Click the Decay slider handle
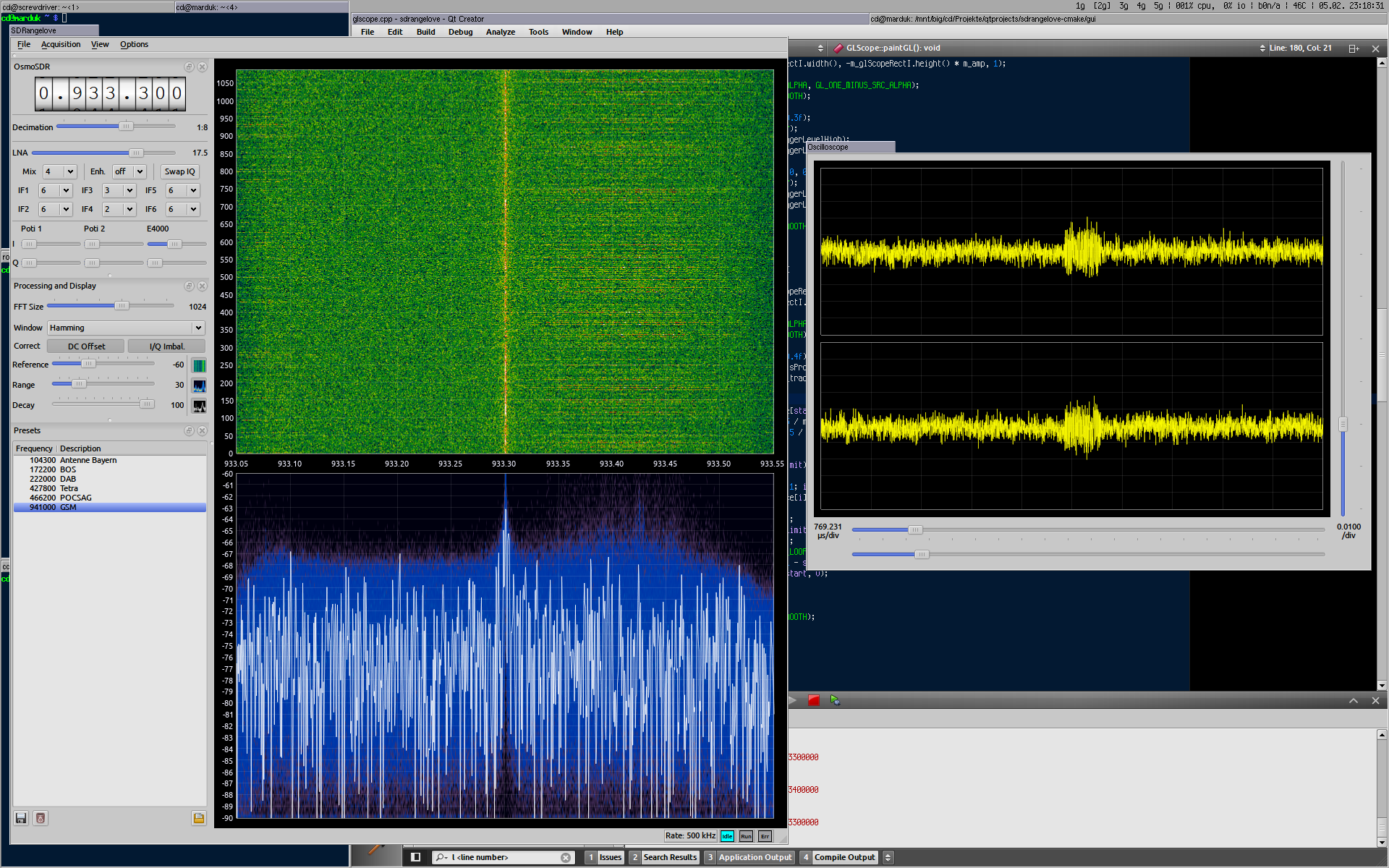The image size is (1389, 868). coord(147,404)
